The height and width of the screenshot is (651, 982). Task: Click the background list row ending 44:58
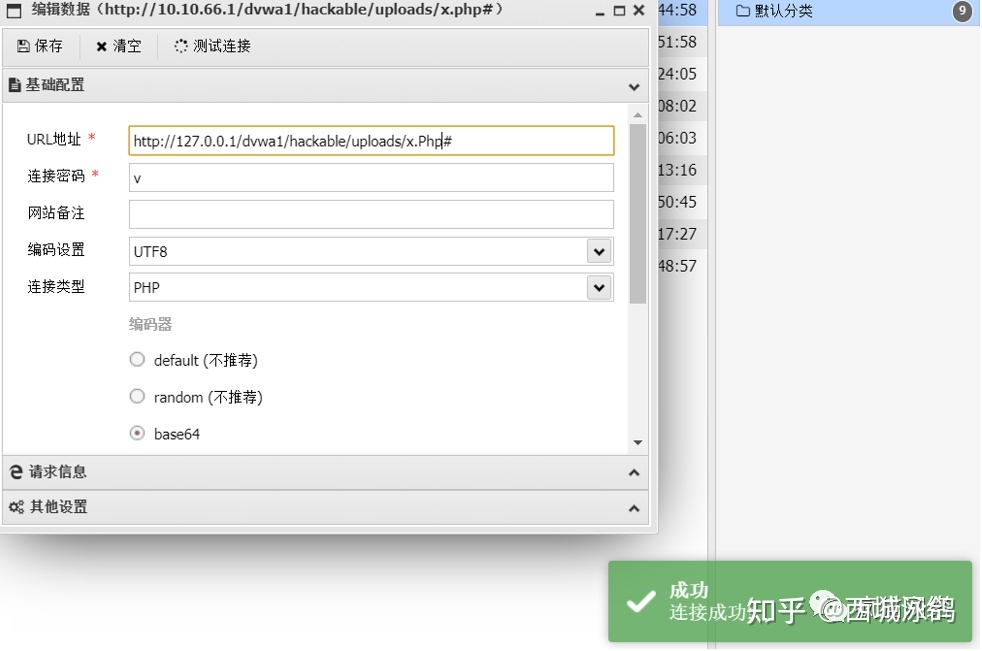(682, 11)
